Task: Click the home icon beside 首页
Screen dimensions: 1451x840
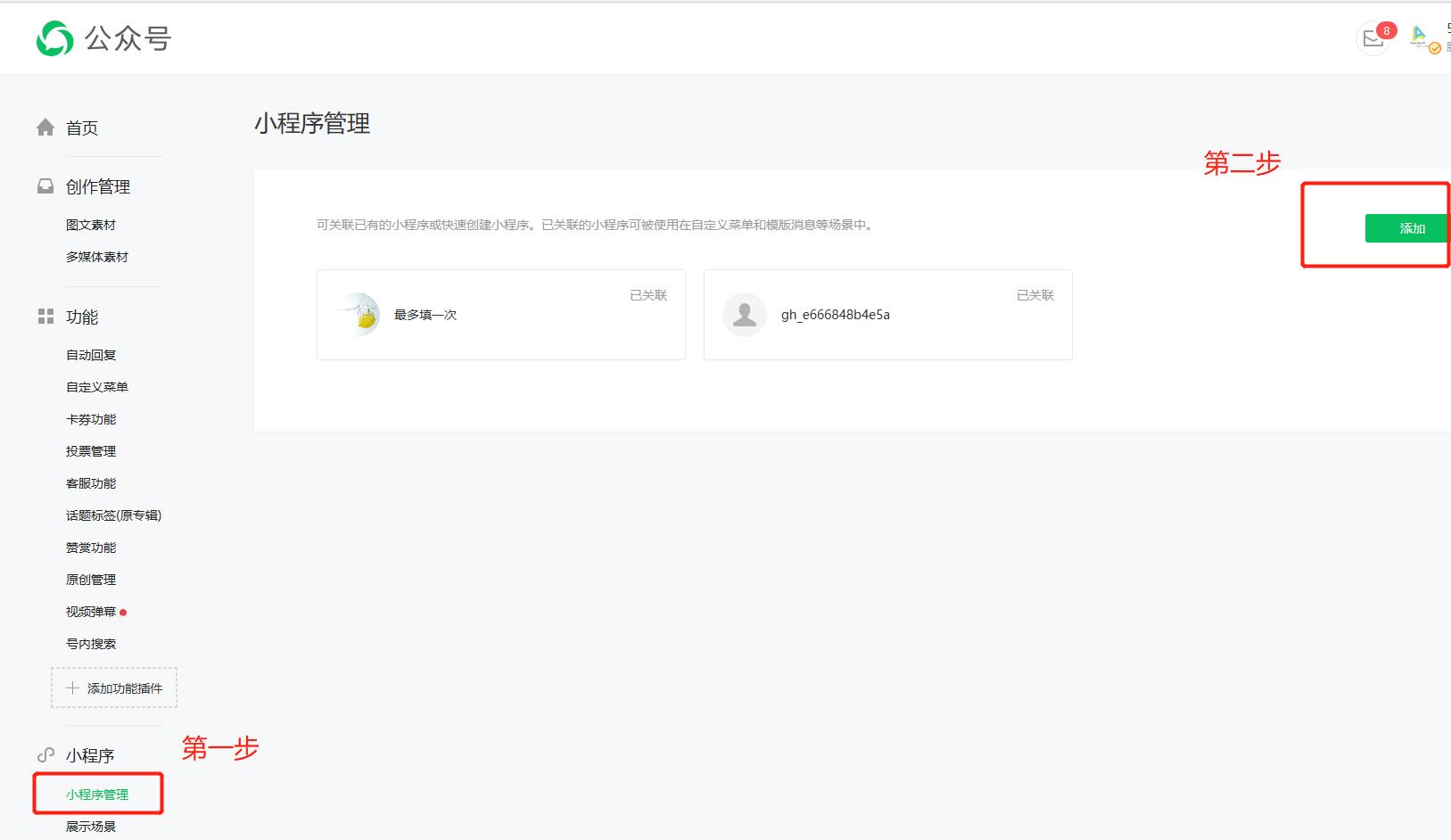Action: [45, 127]
